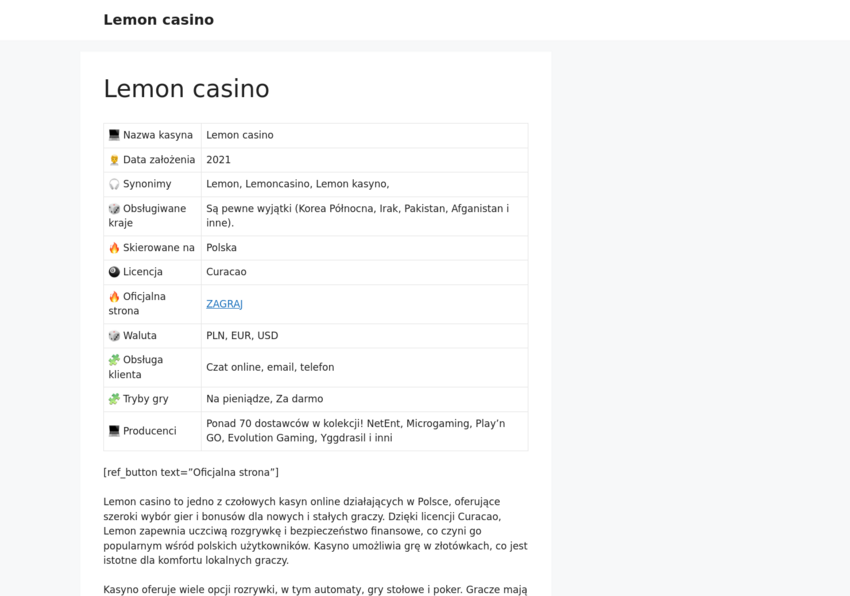
Task: Go to the Lemon casino site title
Action: click(x=158, y=20)
